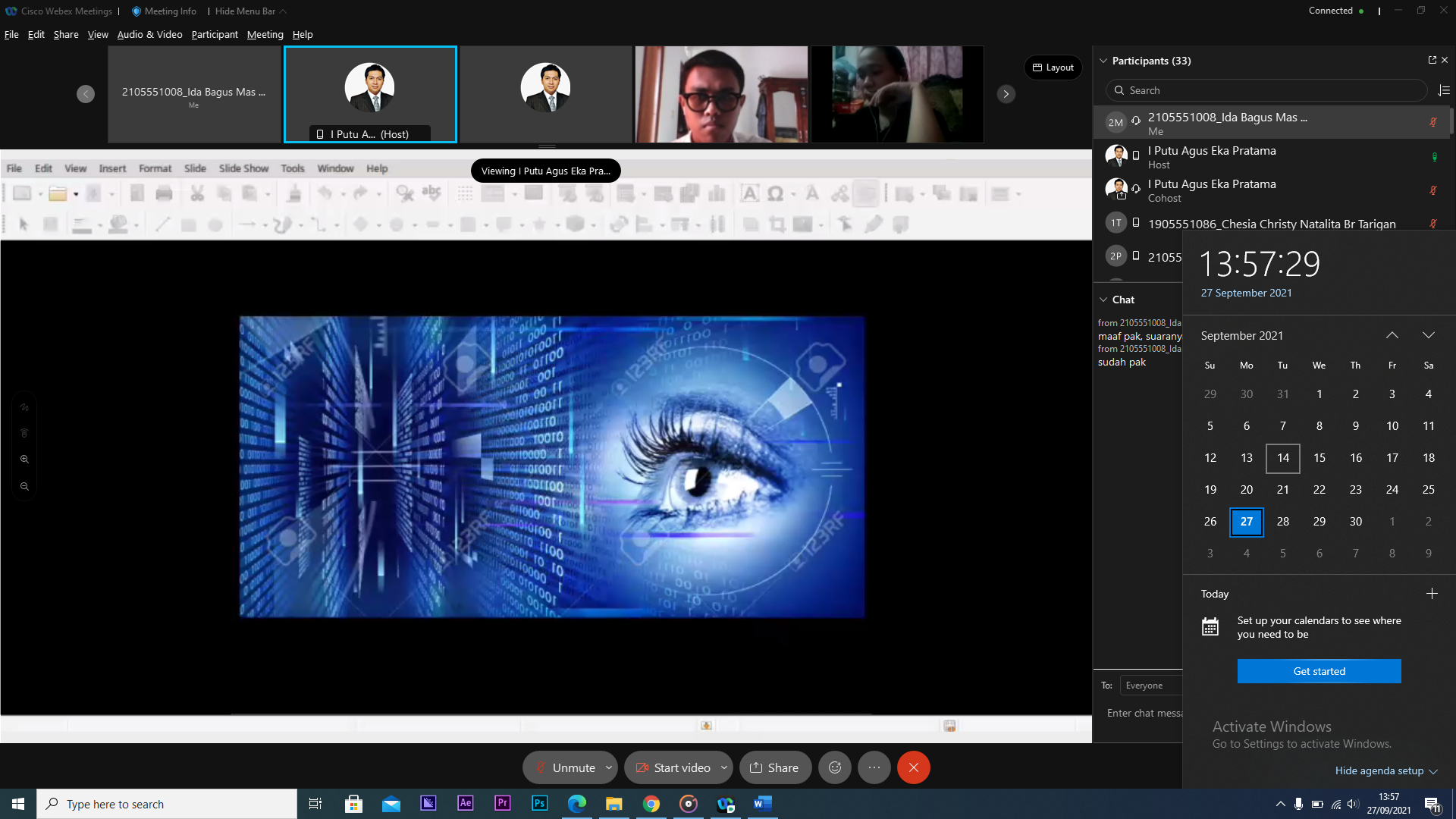Click Get started calendar setup button
This screenshot has width=1456, height=819.
[1319, 671]
